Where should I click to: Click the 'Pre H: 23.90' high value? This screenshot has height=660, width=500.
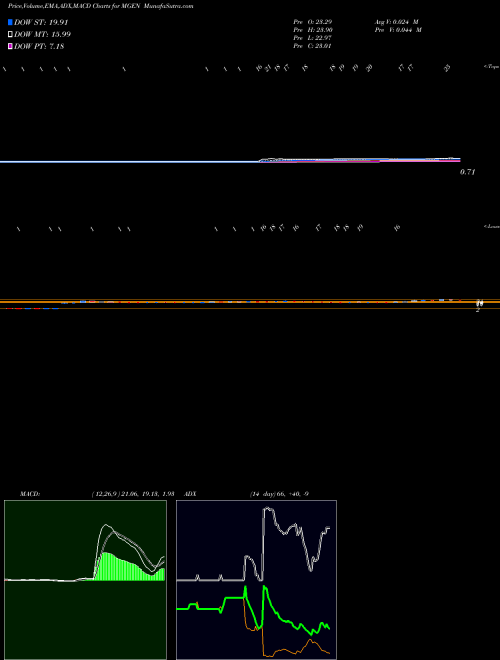pyautogui.click(x=312, y=30)
